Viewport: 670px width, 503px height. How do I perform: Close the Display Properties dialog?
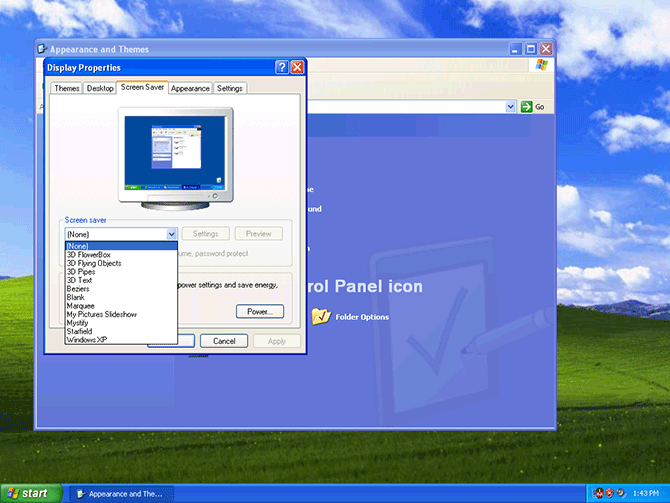point(297,68)
